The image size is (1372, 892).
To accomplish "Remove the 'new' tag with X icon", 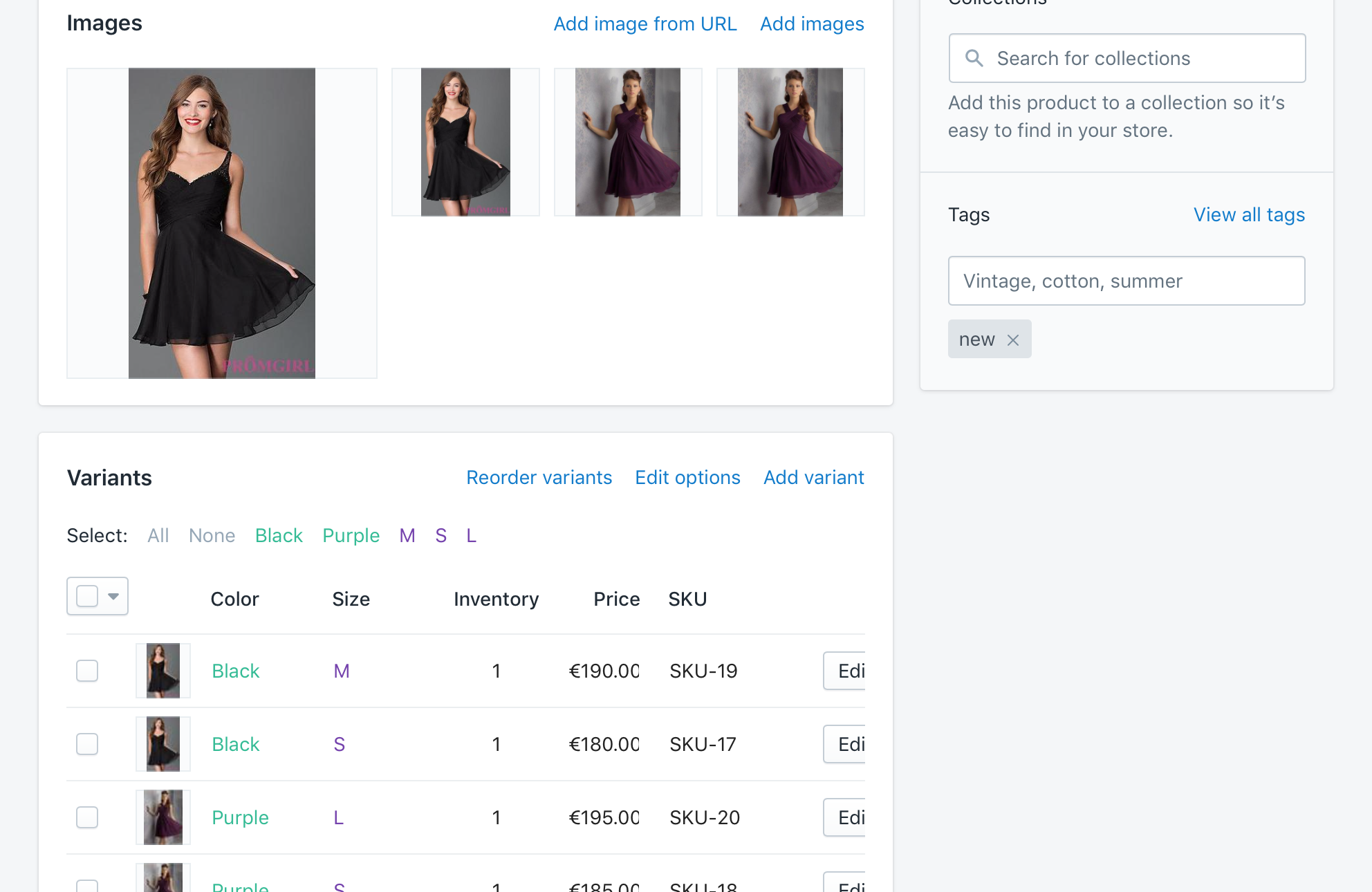I will pyautogui.click(x=1013, y=340).
